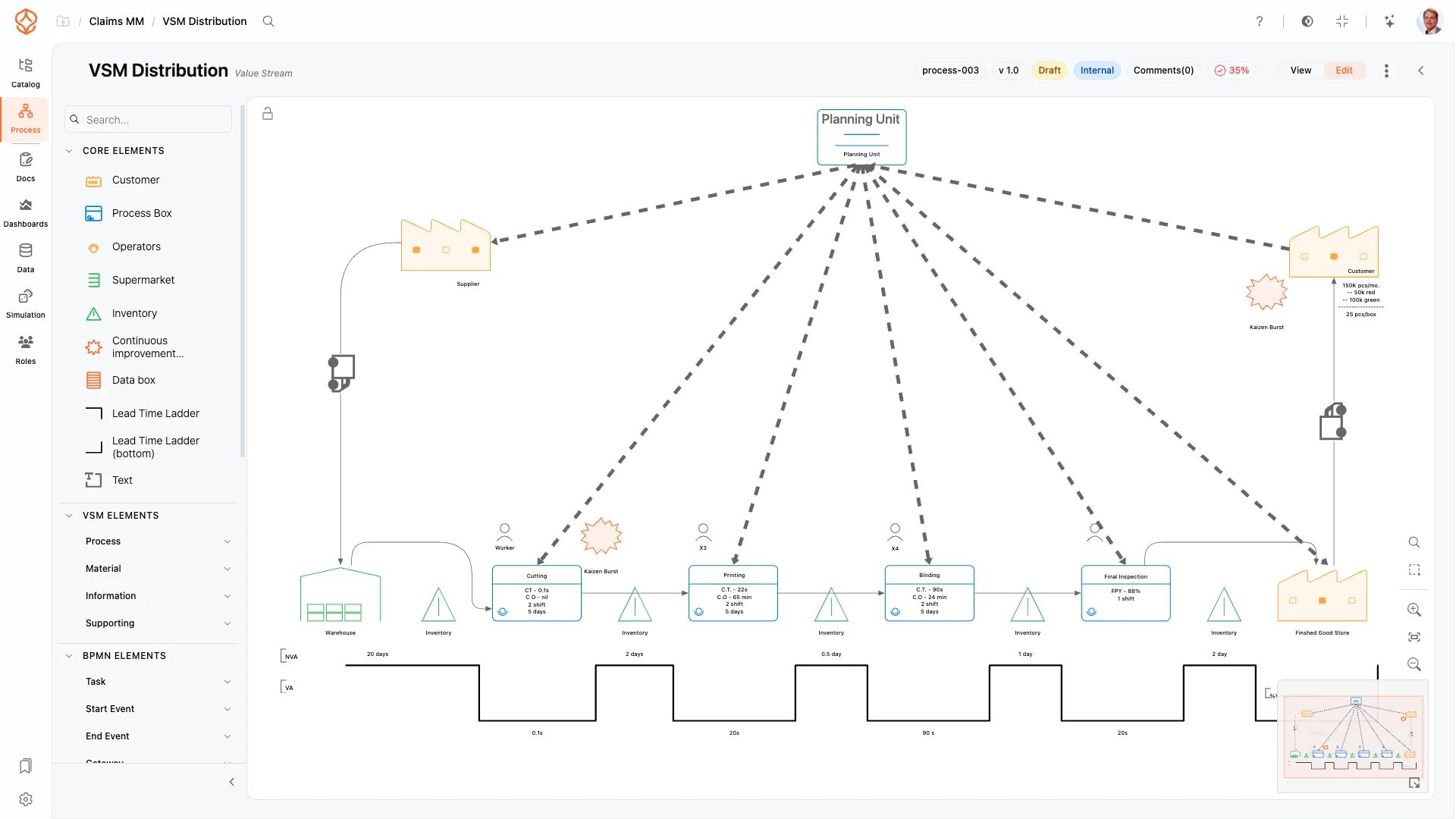Open the help question mark icon
This screenshot has width=1456, height=819.
(1260, 21)
